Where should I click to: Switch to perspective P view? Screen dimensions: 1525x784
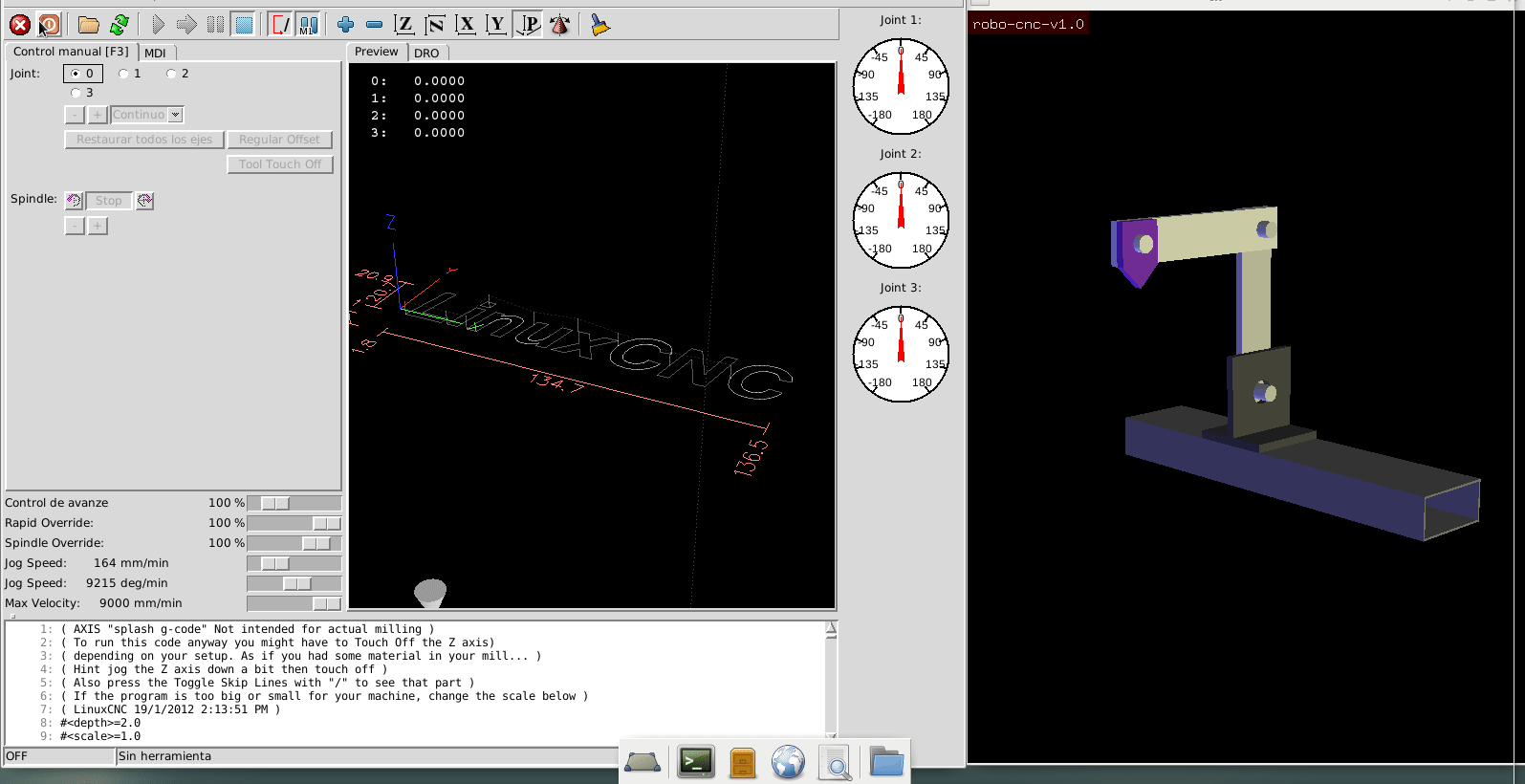(x=528, y=25)
